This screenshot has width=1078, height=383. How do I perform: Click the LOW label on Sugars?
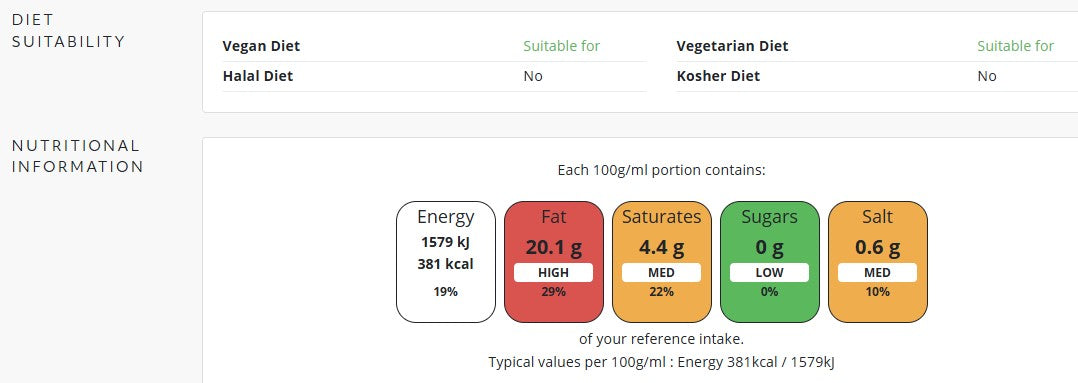[x=769, y=272]
